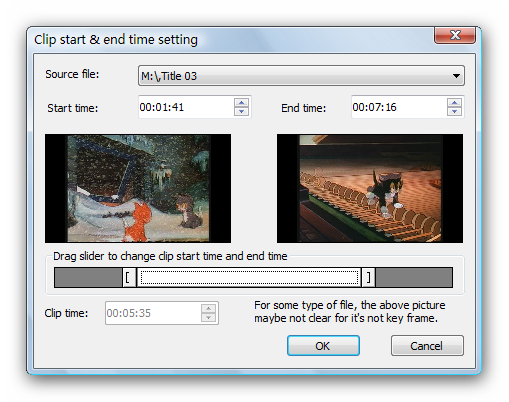Select the 'M:\,Title 03' source file combo box

(x=301, y=76)
